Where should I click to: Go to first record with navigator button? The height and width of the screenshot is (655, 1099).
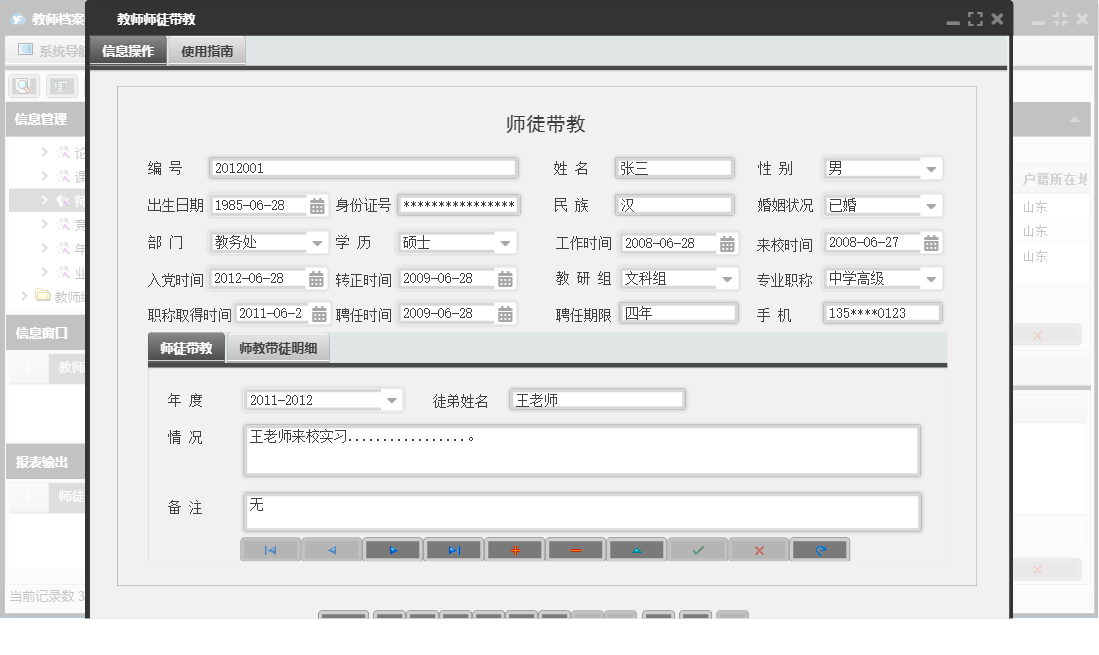coord(271,550)
